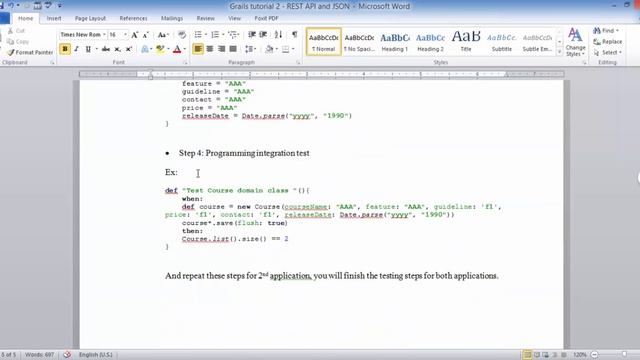Open the Review ribbon tab

205,18
